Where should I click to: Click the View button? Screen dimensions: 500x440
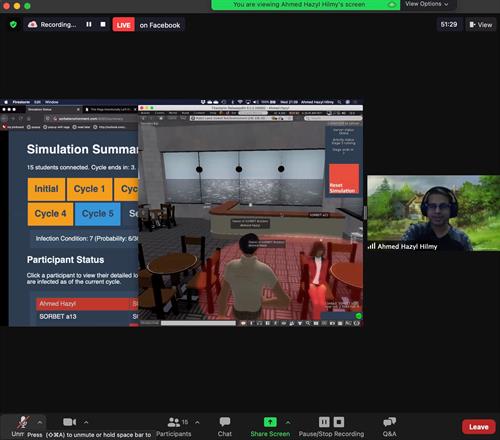click(x=481, y=25)
